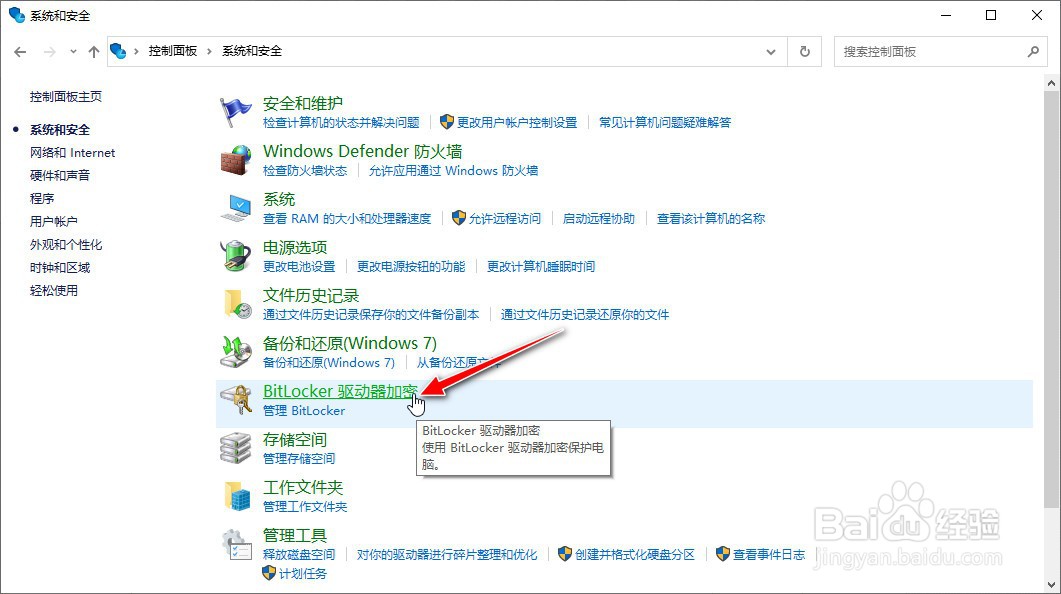Open 用户帐户 category in sidebar
The image size is (1061, 594).
click(53, 221)
